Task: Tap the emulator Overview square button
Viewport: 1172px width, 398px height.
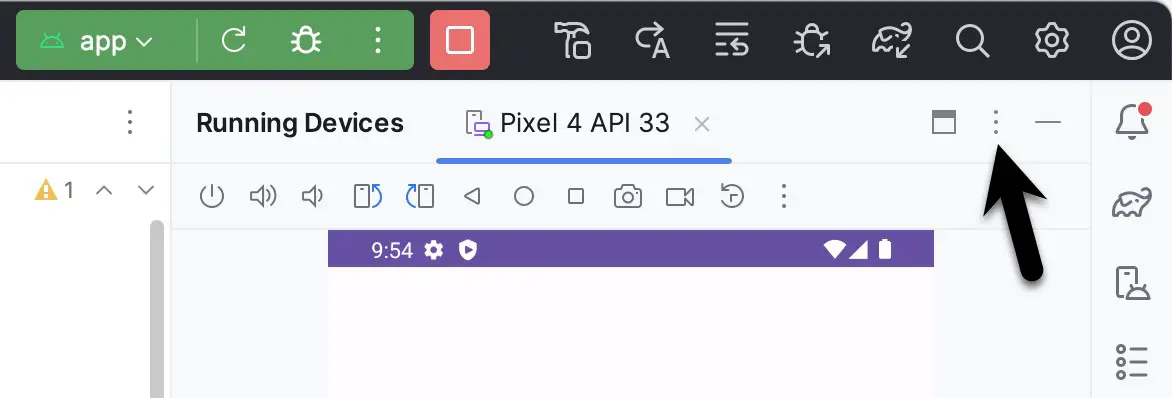Action: click(576, 197)
